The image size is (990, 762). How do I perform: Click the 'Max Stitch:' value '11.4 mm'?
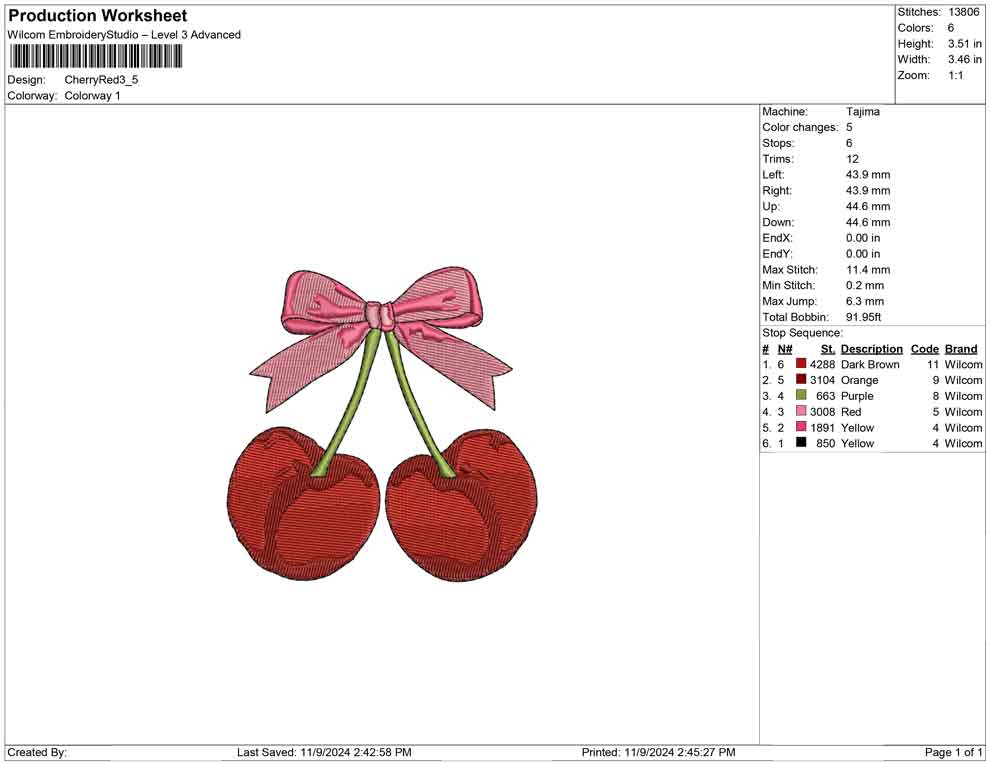coord(868,270)
